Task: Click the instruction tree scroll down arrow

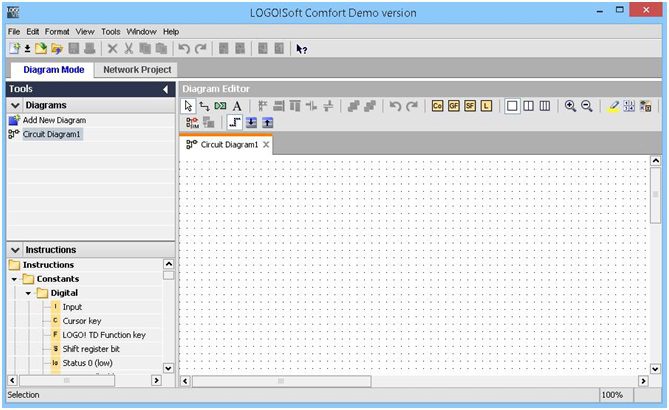Action: point(169,368)
